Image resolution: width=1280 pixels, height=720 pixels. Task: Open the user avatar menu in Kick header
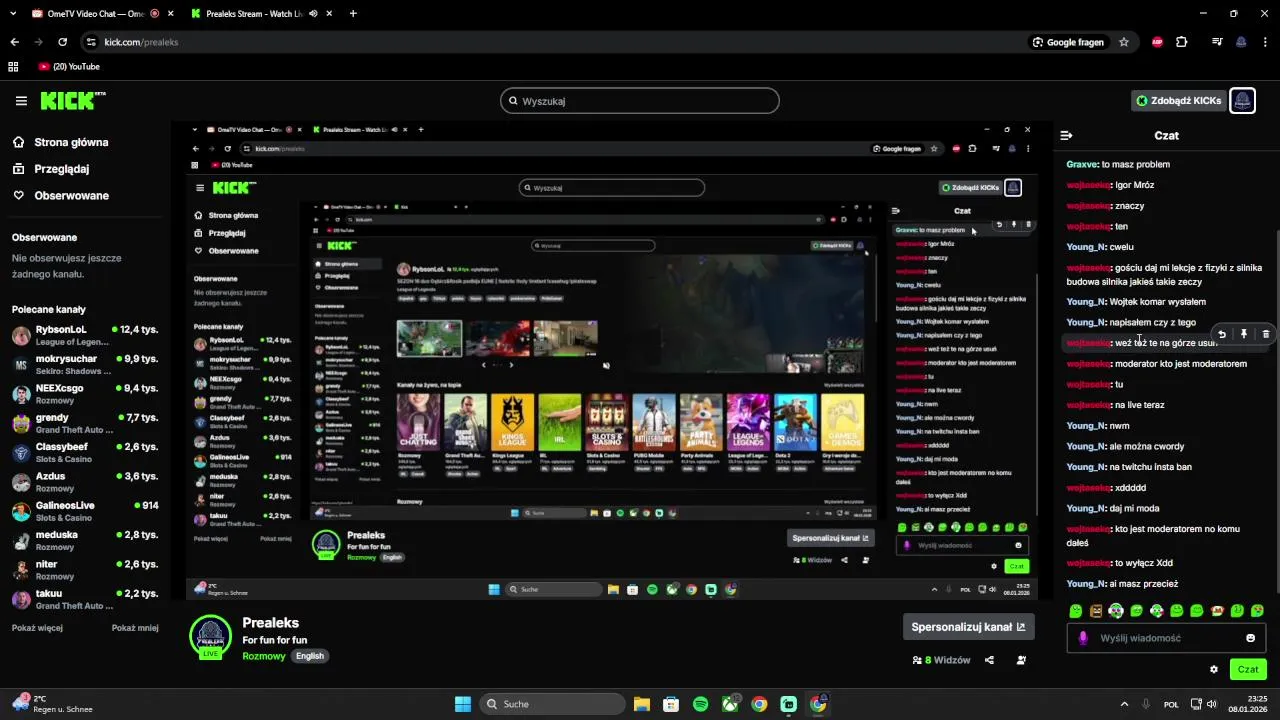[x=1242, y=101]
